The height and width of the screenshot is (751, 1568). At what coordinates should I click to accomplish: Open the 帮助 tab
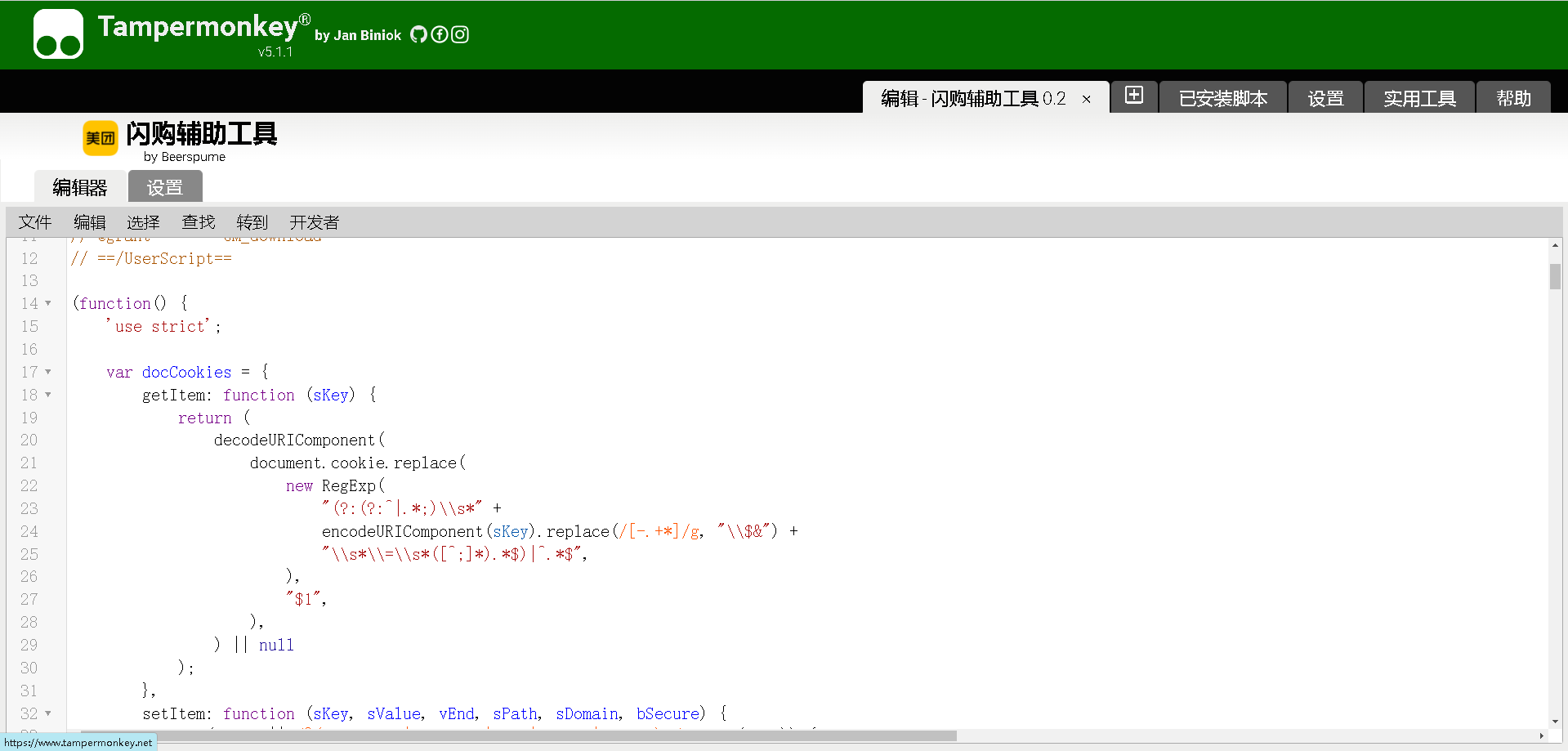click(1513, 98)
